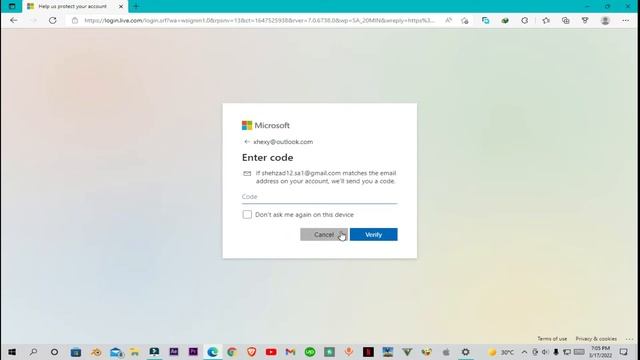
Task: Click the Code input field
Action: coord(319,197)
